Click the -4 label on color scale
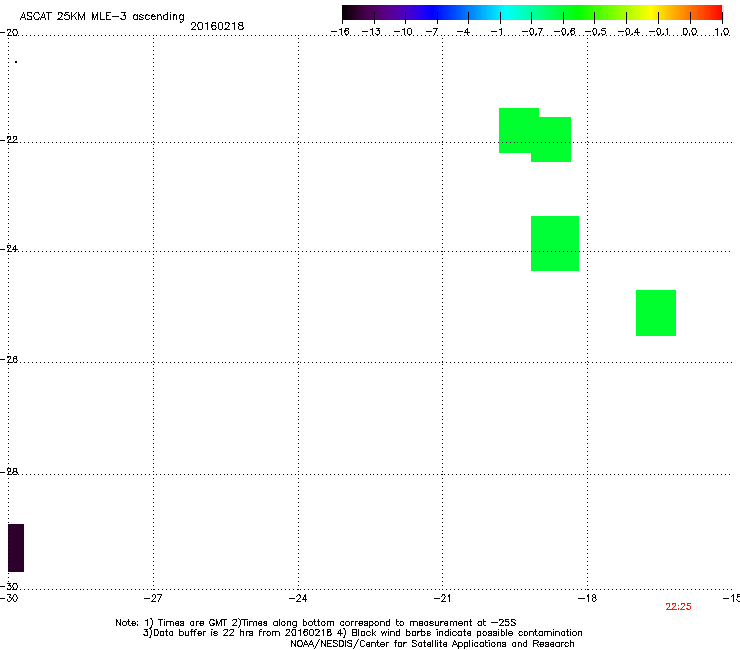Screen dimensions: 740x650 463,32
